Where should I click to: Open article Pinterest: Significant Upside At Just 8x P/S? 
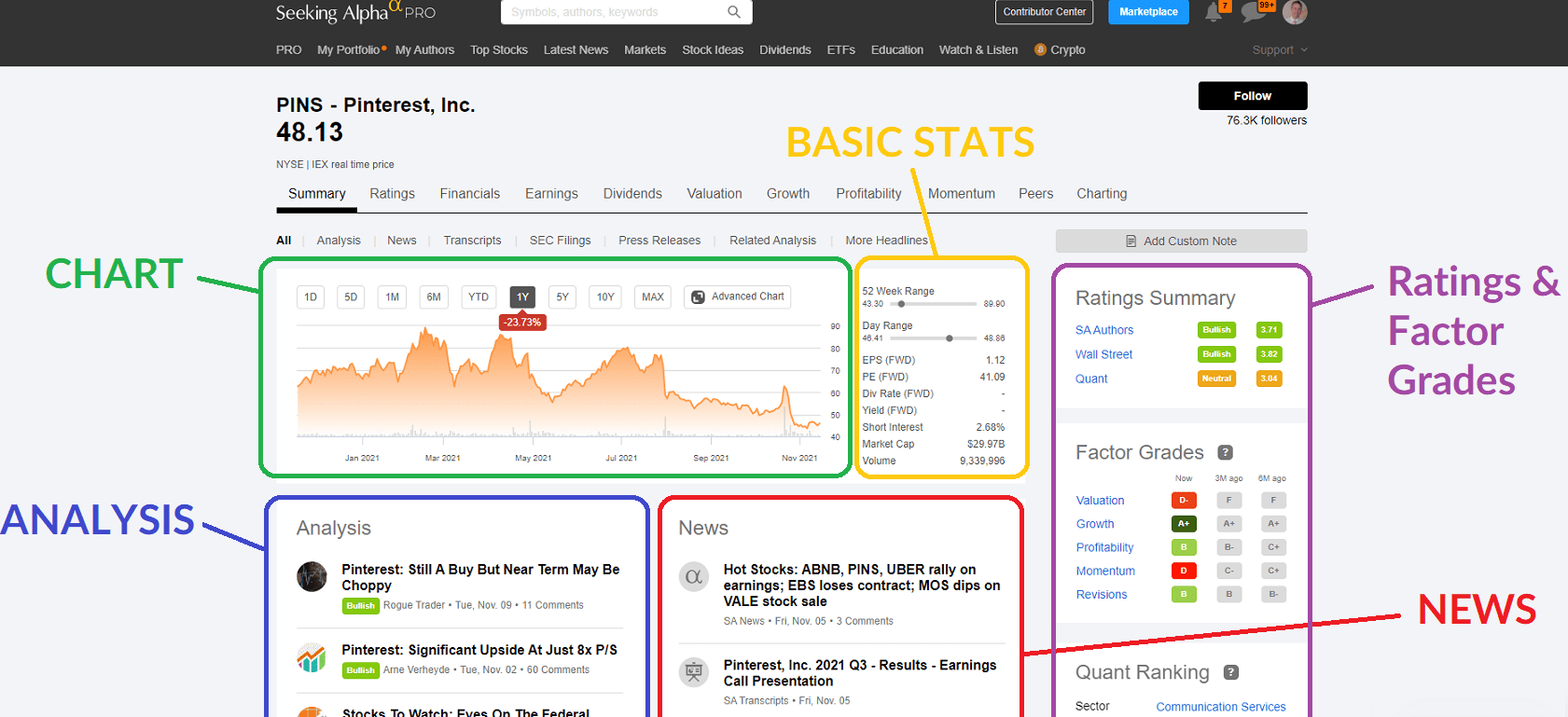click(479, 650)
